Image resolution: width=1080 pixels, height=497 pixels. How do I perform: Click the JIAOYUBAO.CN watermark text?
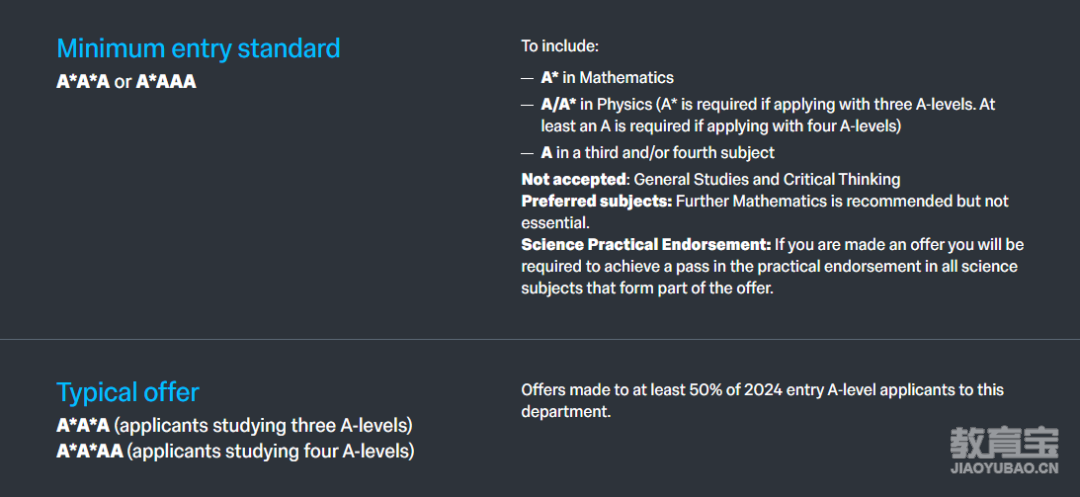[1004, 470]
